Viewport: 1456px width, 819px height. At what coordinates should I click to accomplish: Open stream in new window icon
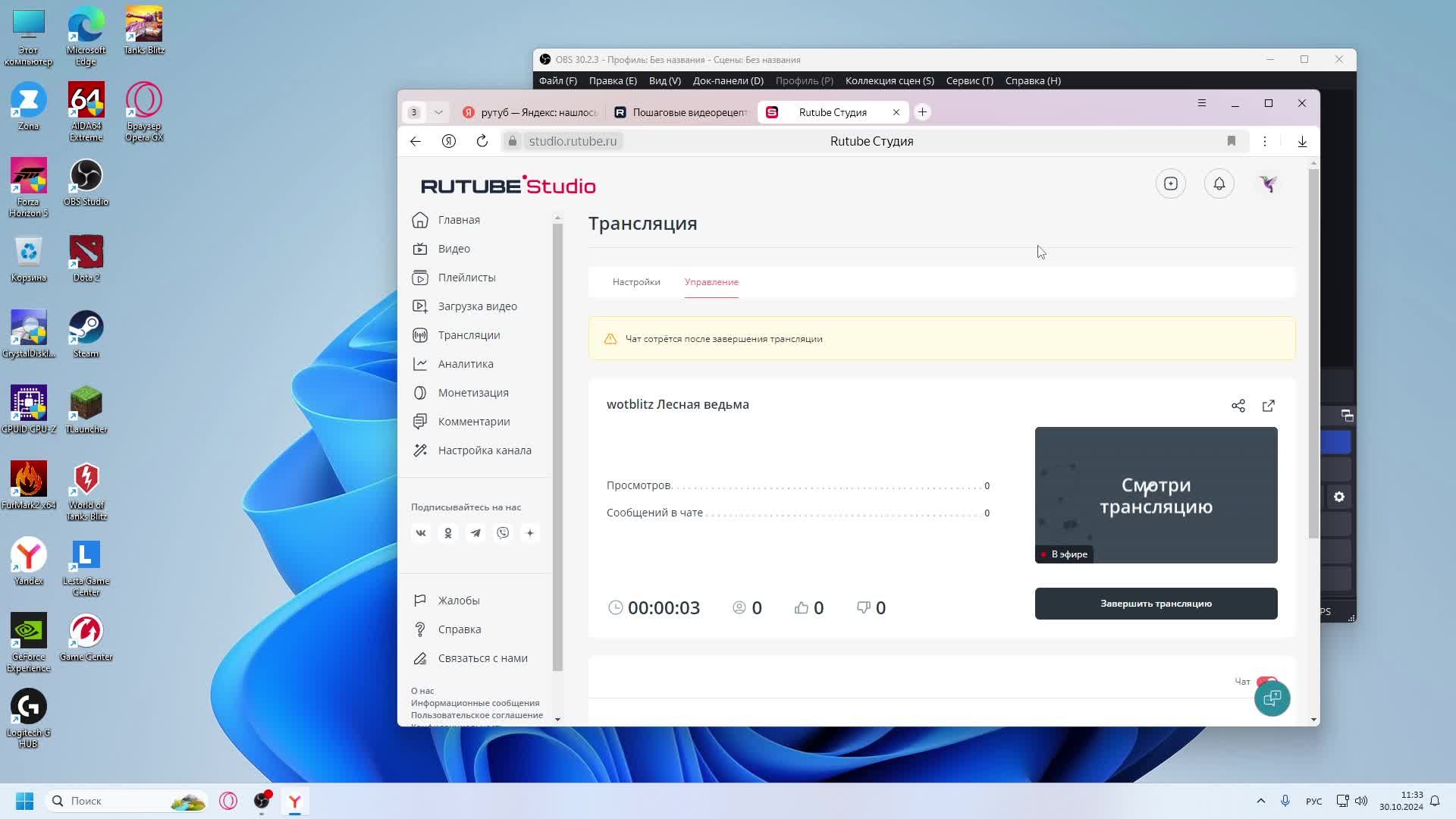(1269, 406)
